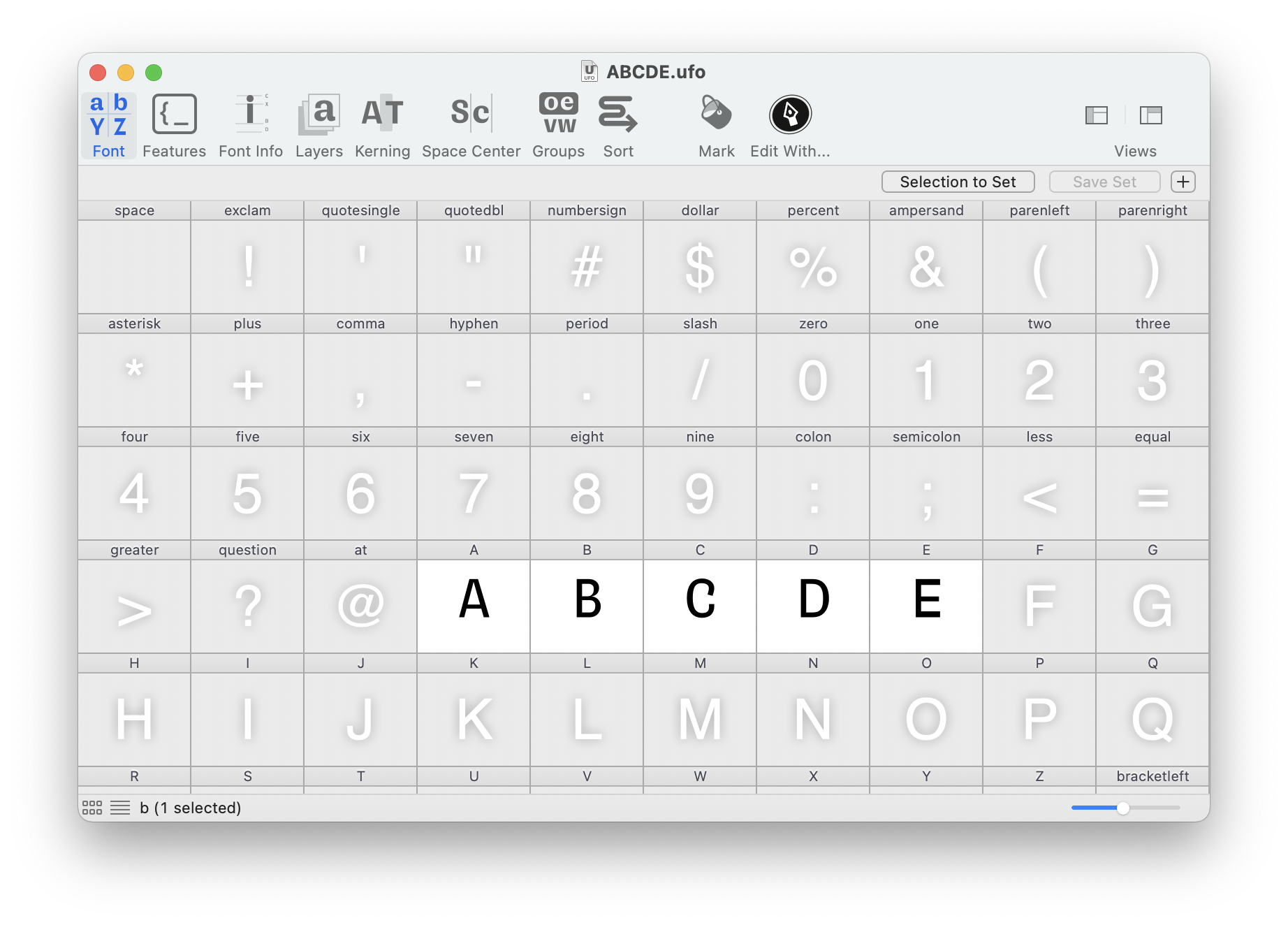The image size is (1288, 925).
Task: Click the hyphen glyph name label
Action: tap(474, 323)
